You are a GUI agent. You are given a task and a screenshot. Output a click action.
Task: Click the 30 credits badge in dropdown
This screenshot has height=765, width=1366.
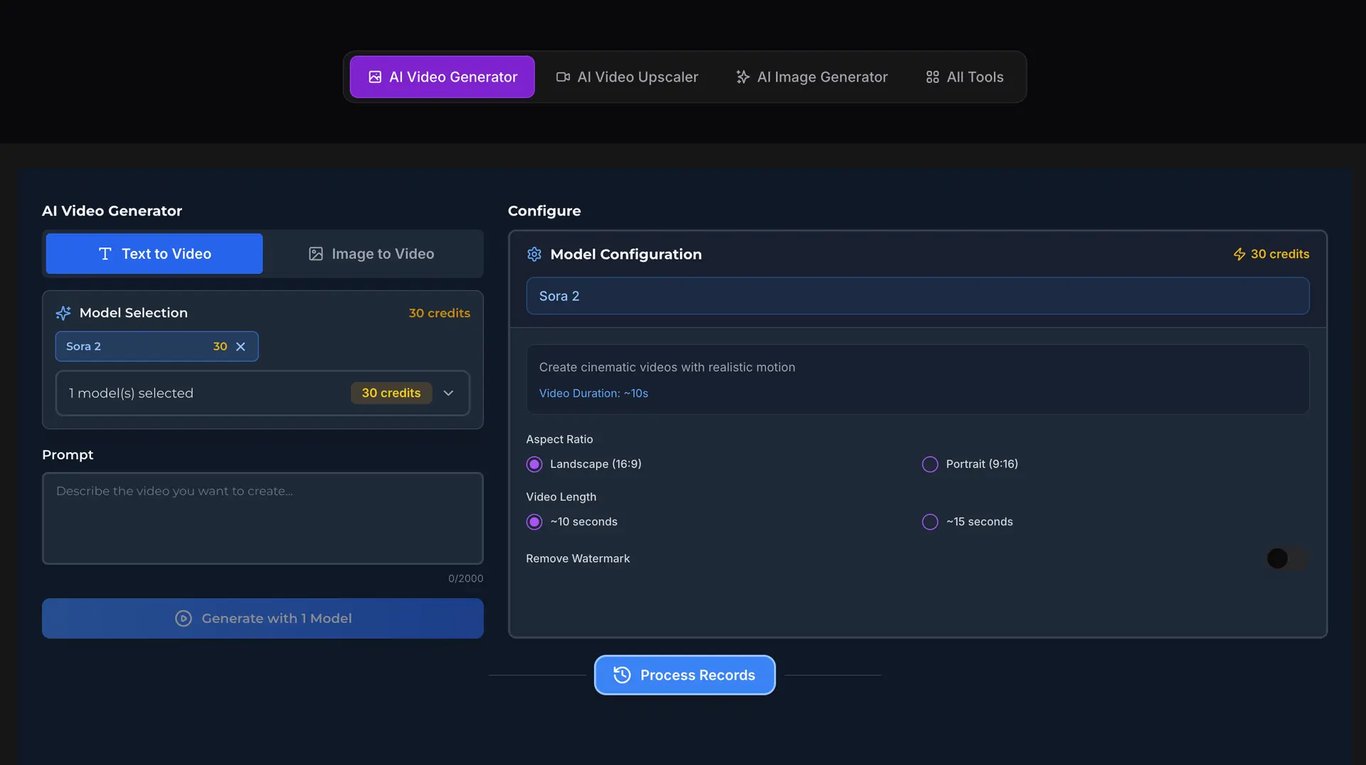(391, 393)
